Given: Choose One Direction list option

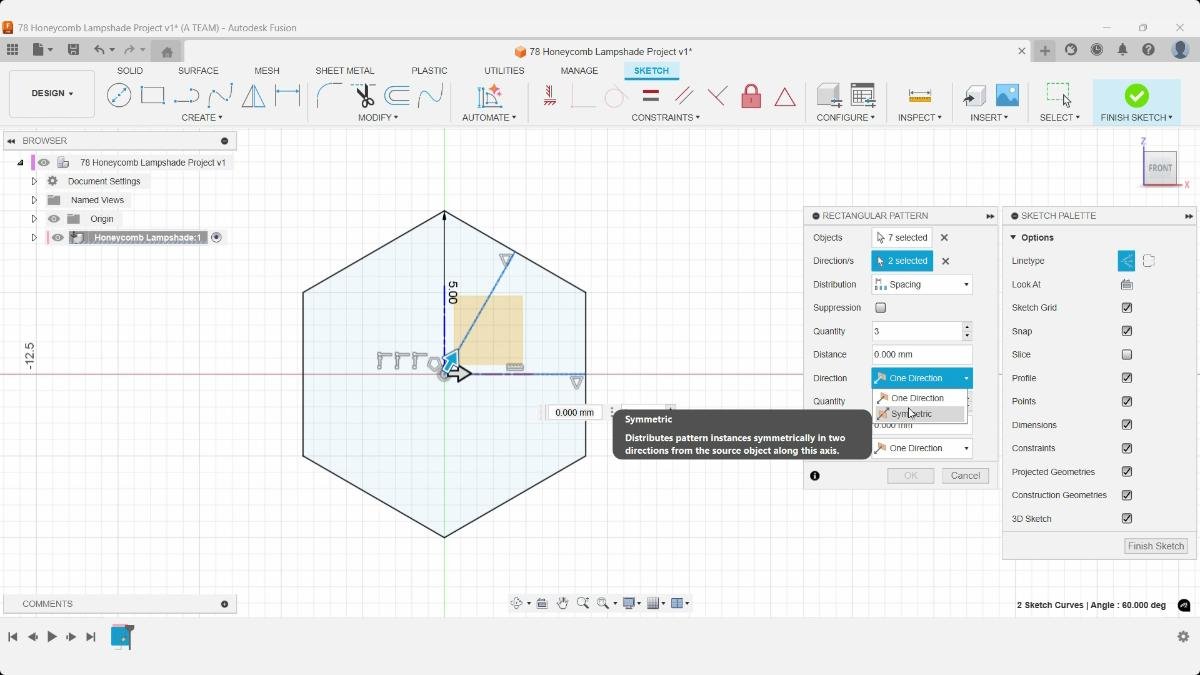Looking at the screenshot, I should coord(919,398).
